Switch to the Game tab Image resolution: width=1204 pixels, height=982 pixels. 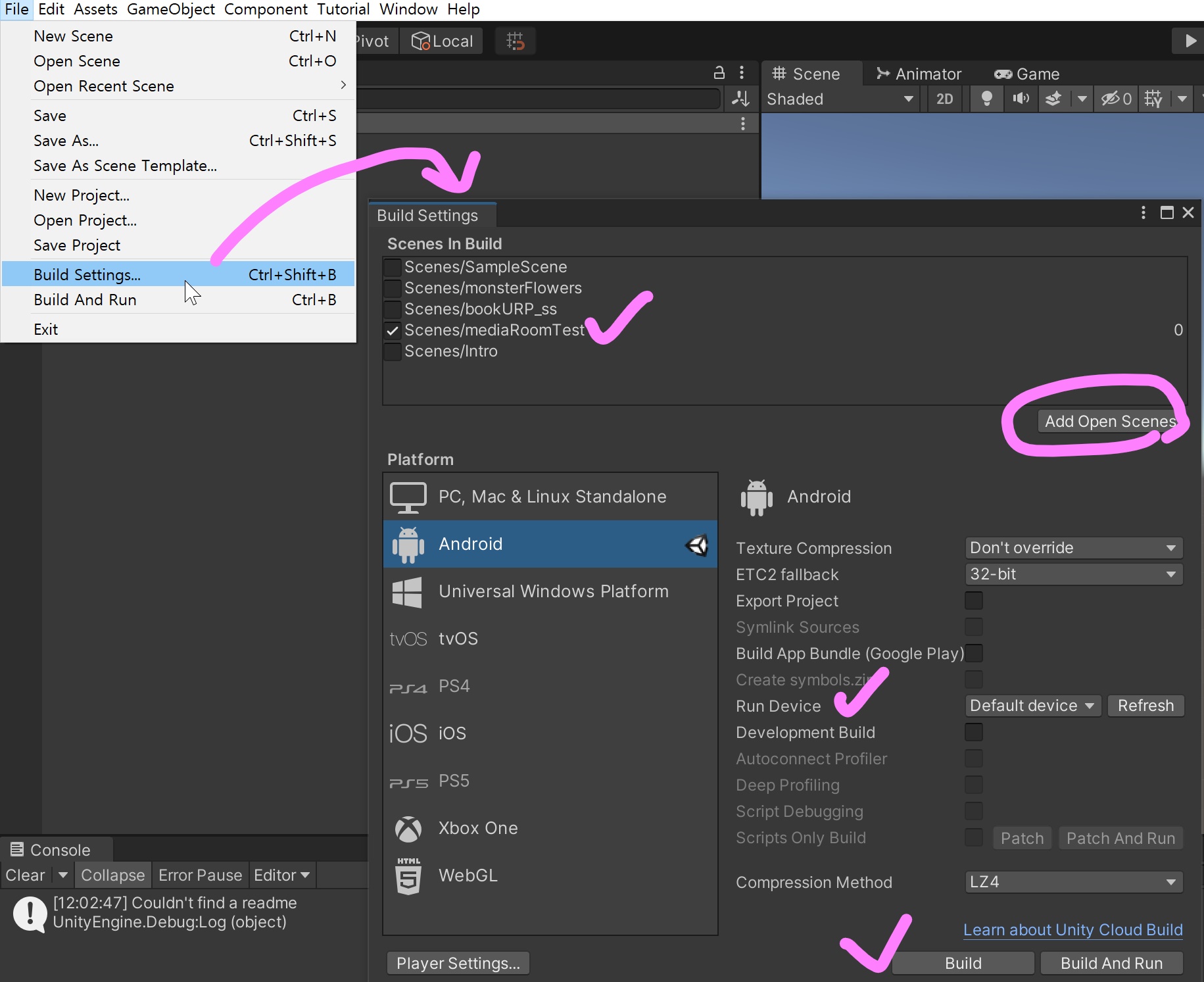click(x=1026, y=74)
